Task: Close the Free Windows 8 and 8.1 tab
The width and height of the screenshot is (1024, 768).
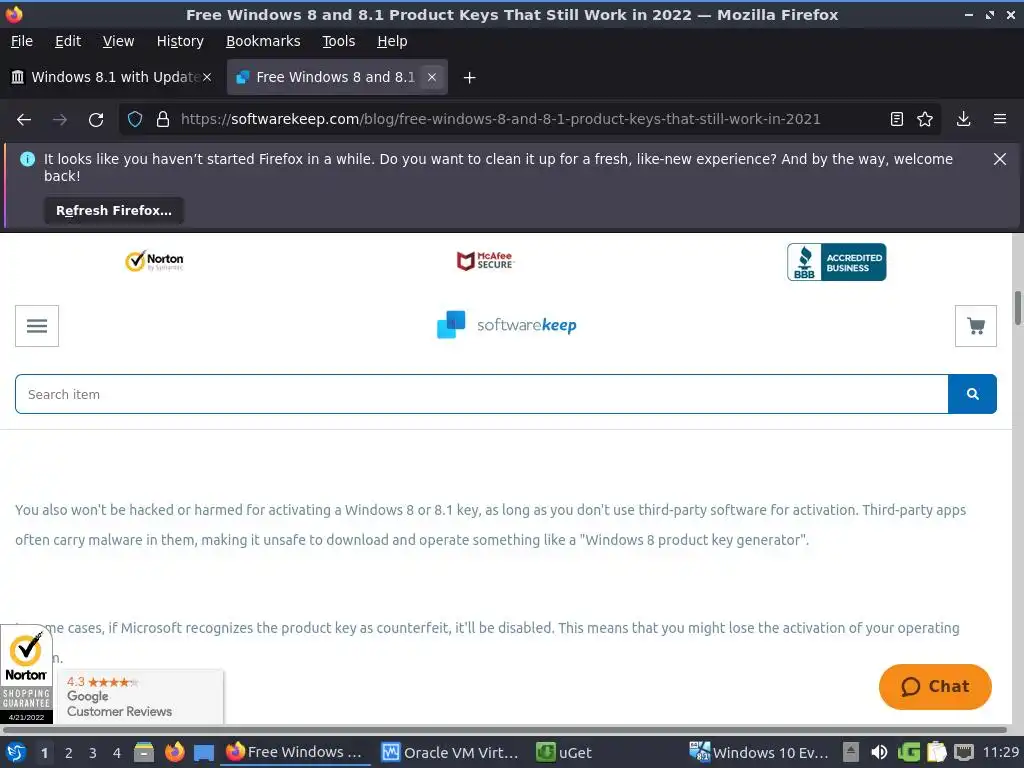Action: pyautogui.click(x=432, y=77)
